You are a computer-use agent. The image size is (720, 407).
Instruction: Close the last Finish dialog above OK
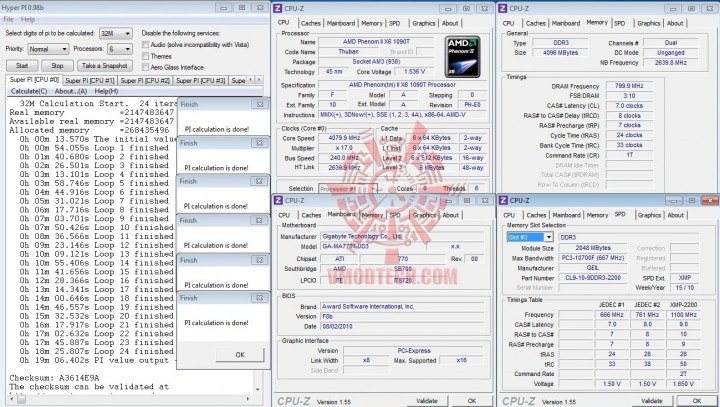pos(260,298)
